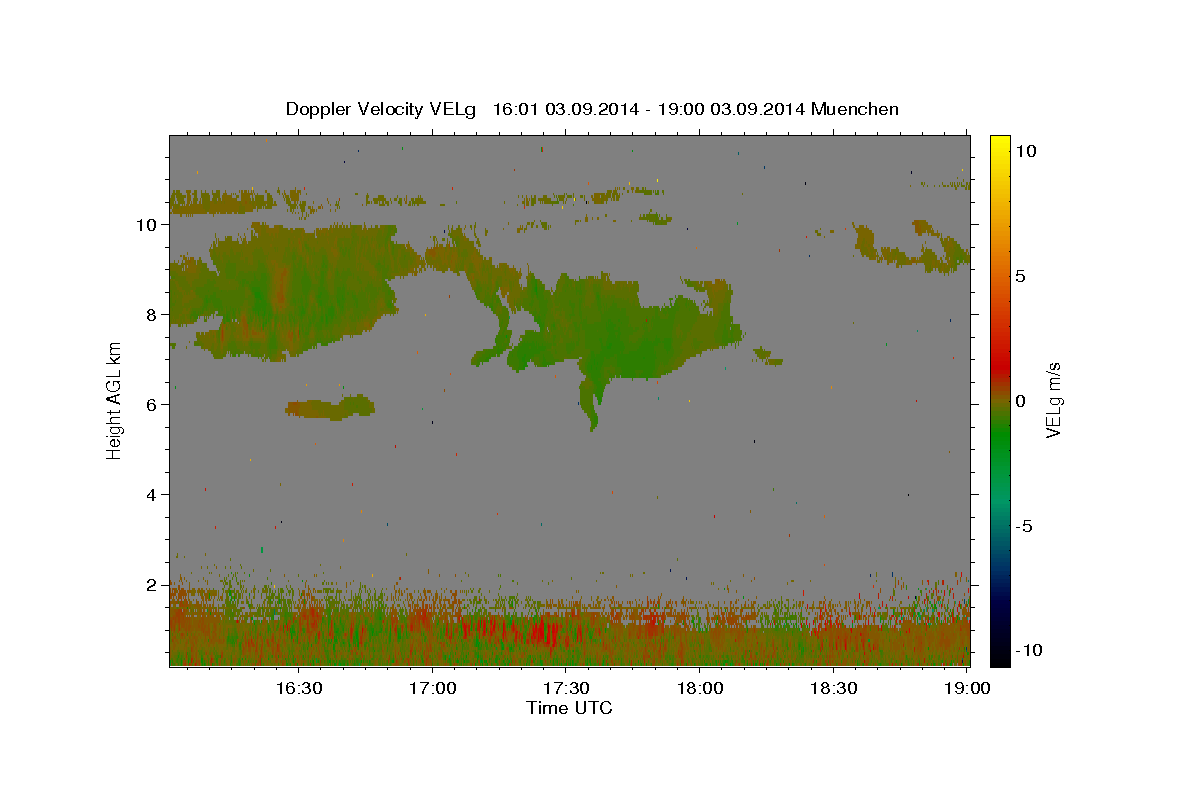Click the colorbar tick label 5

[1020, 276]
